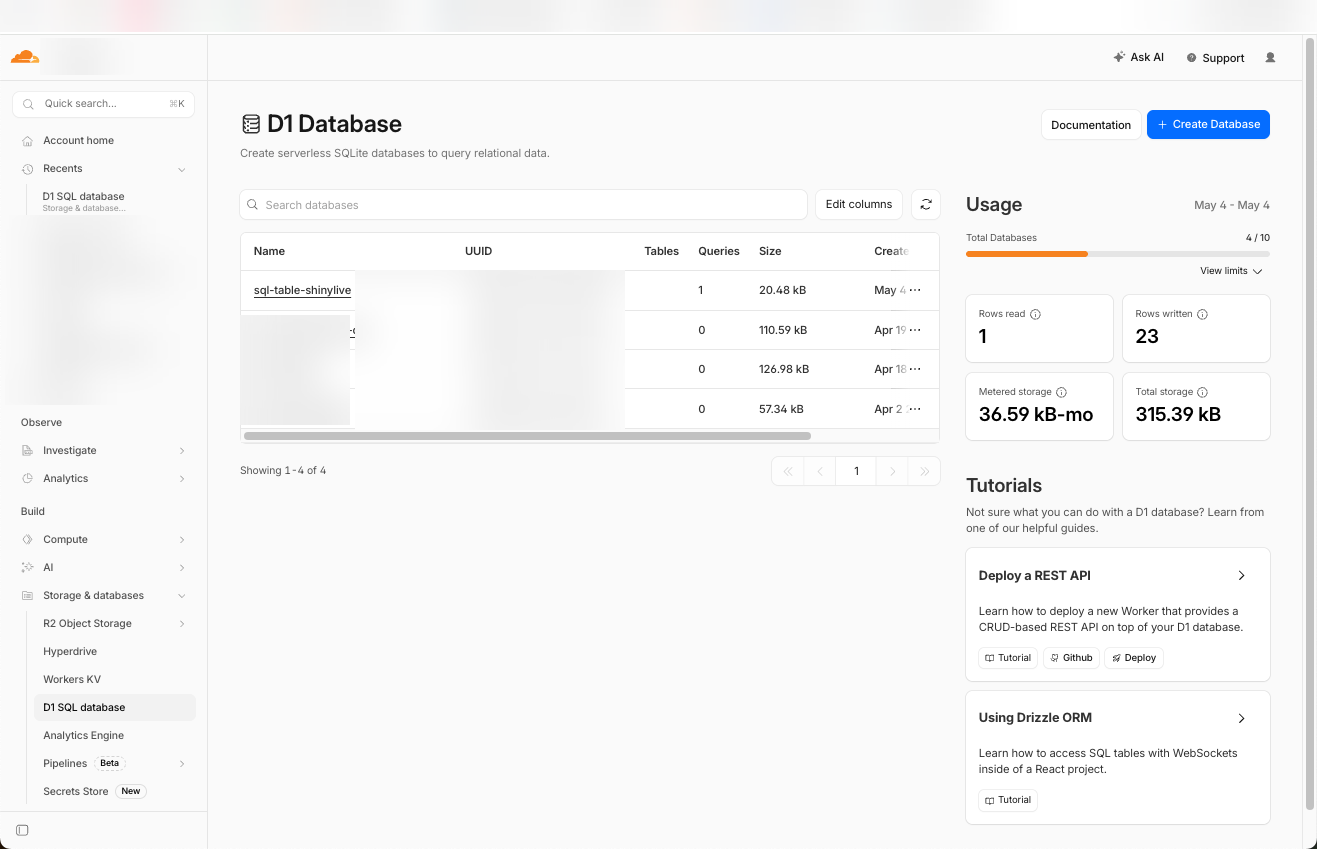Select D1 SQL database in sidebar
1317x849 pixels.
114,708
